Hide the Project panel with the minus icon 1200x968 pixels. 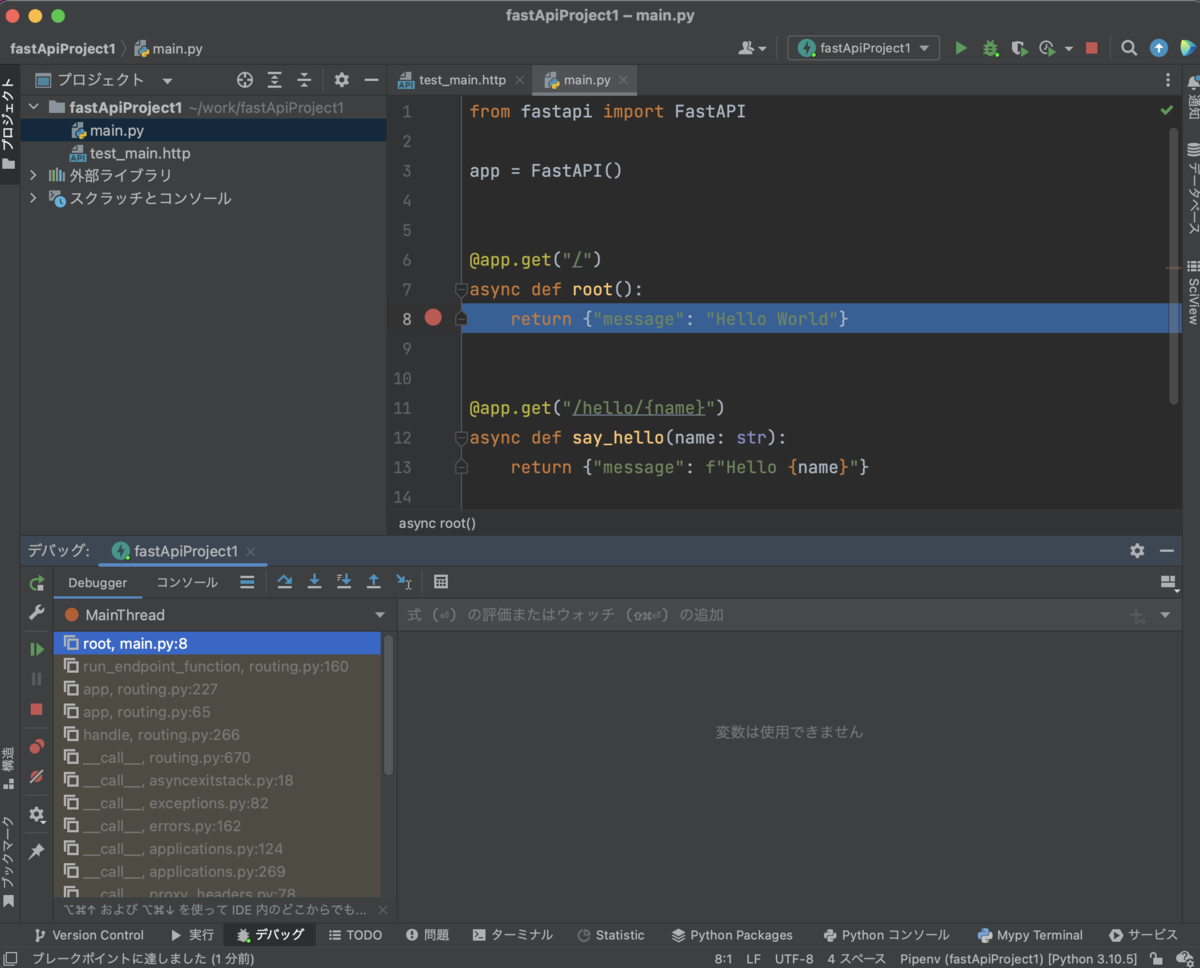[x=371, y=80]
